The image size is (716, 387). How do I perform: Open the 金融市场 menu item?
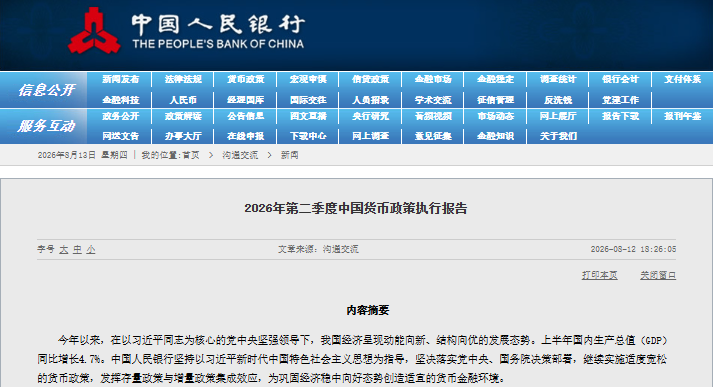coord(433,79)
